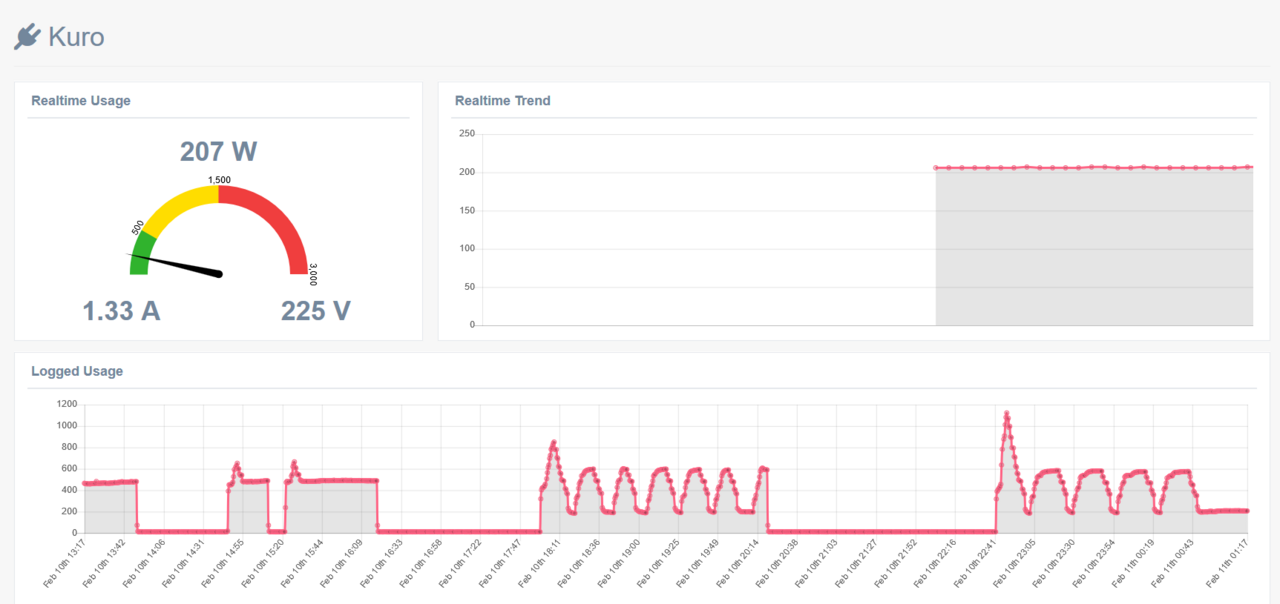Click the 250 axis label in Realtime Trend
The height and width of the screenshot is (604, 1280).
point(466,133)
